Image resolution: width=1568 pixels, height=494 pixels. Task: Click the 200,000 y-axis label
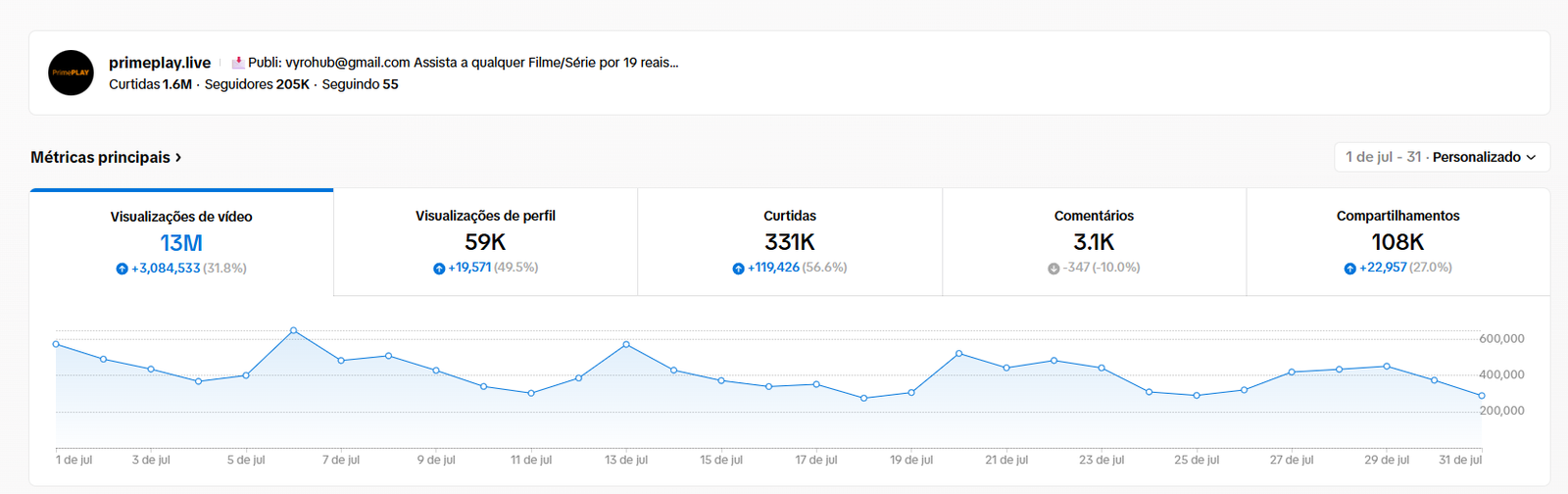point(1501,411)
